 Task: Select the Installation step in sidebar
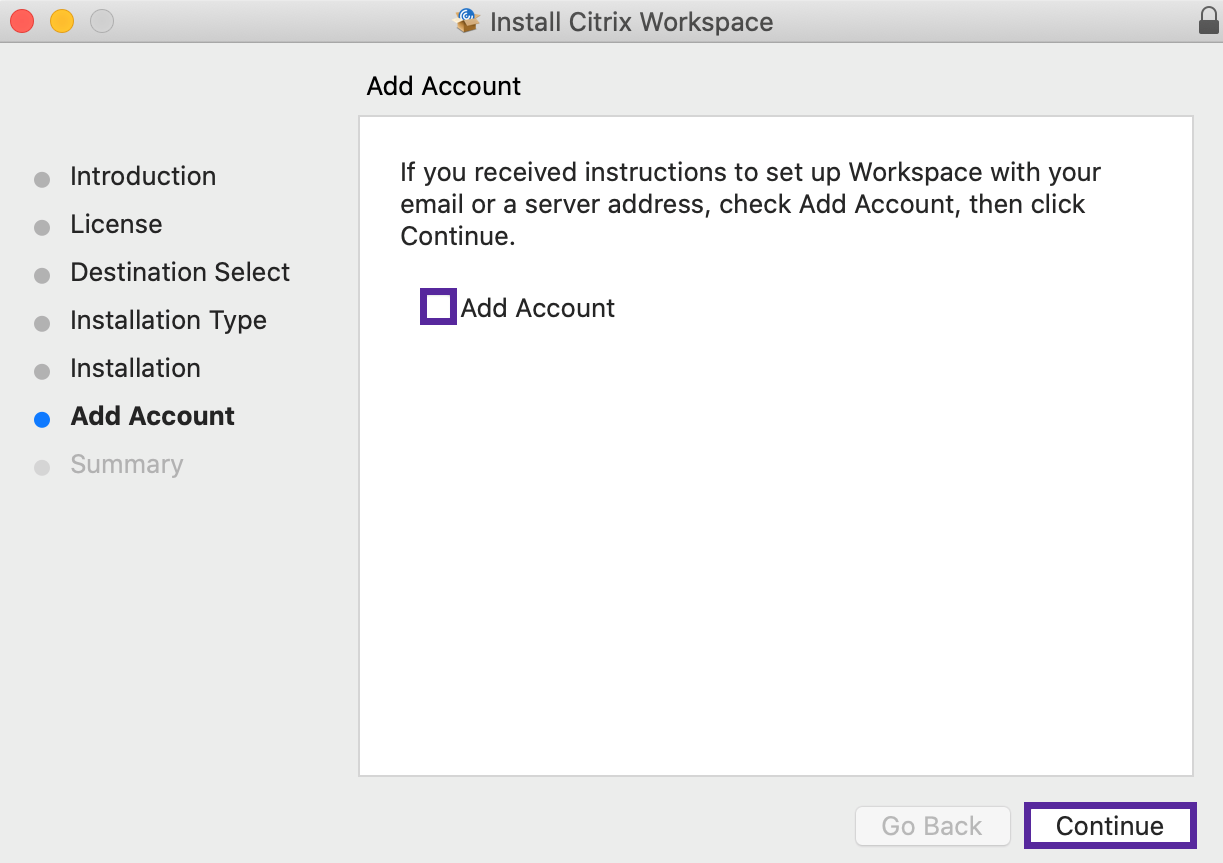pos(135,368)
